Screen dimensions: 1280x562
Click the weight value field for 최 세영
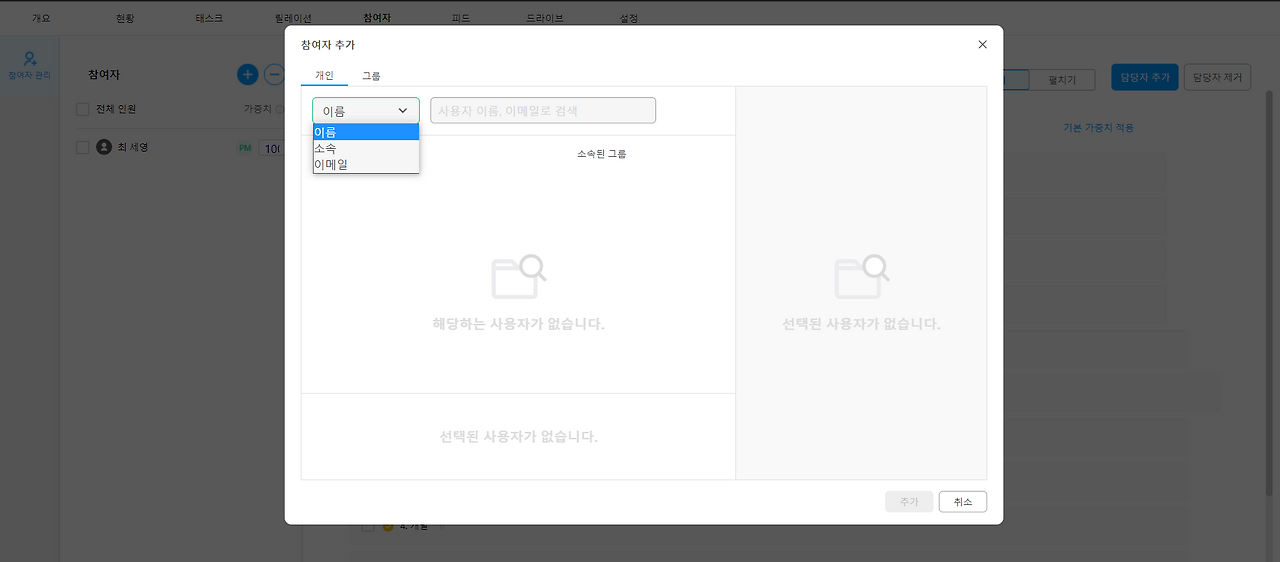[x=272, y=148]
